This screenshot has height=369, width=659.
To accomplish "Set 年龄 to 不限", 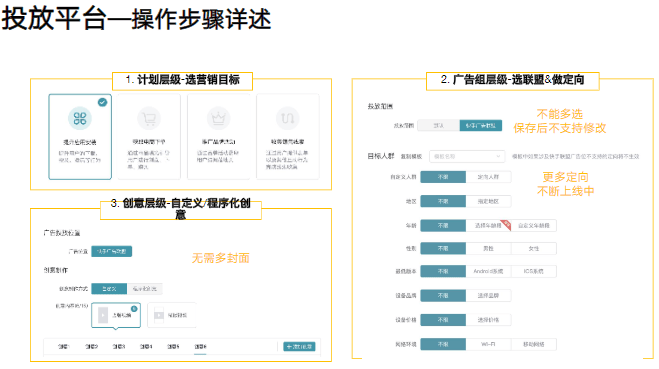I will click(x=443, y=226).
